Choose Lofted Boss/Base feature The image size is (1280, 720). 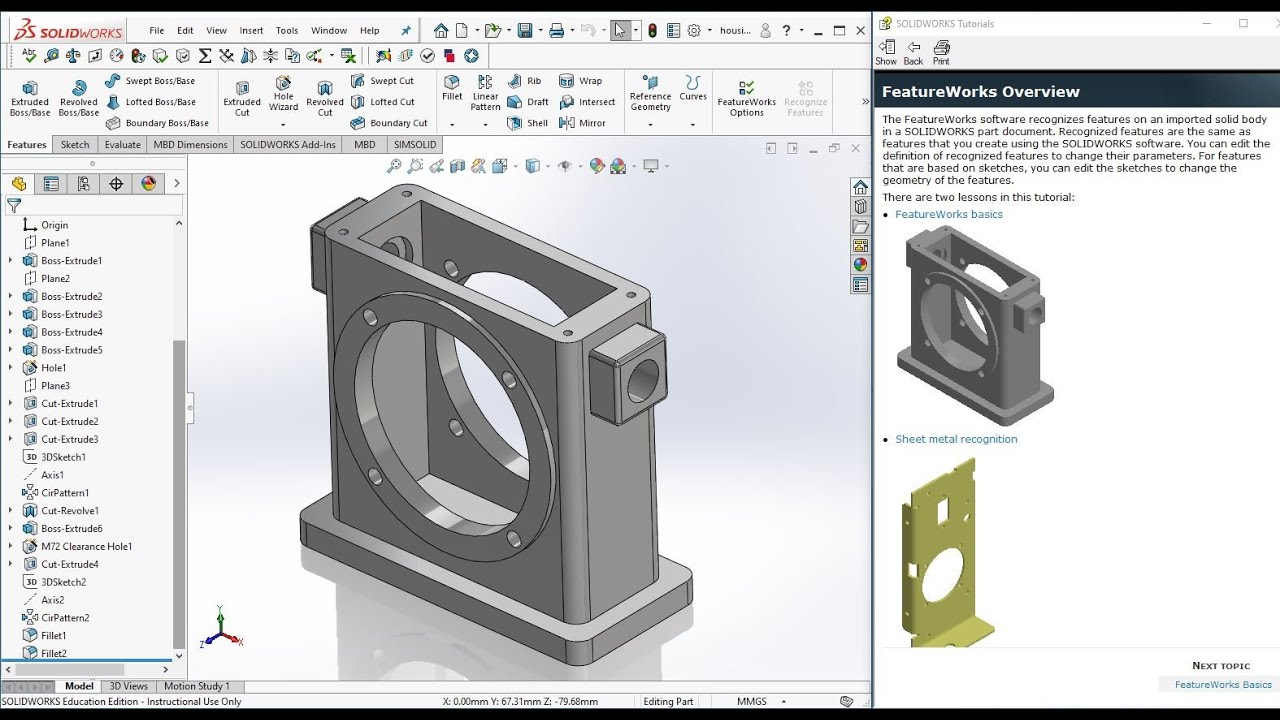pyautogui.click(x=150, y=102)
